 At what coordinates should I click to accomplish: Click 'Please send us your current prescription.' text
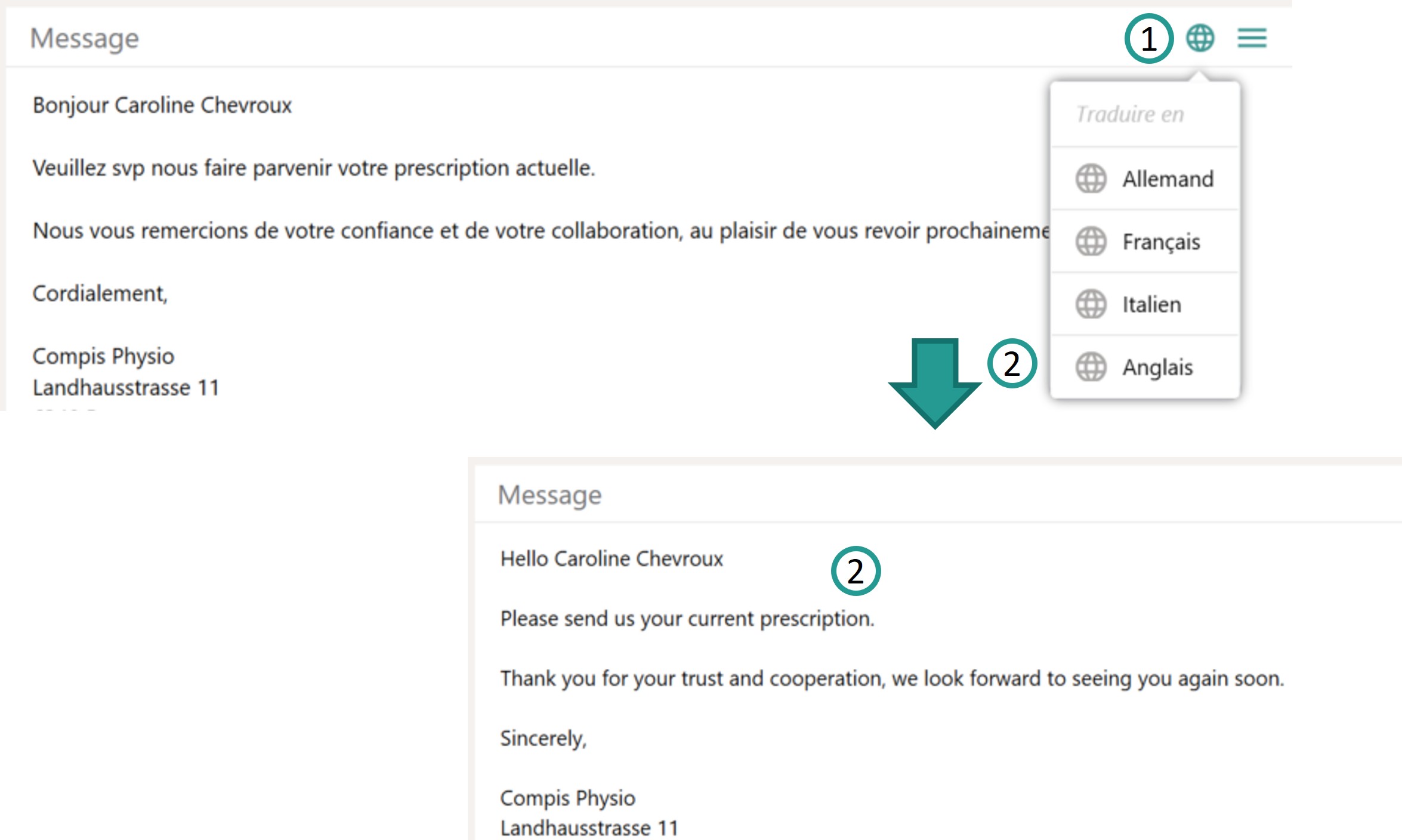coord(687,619)
